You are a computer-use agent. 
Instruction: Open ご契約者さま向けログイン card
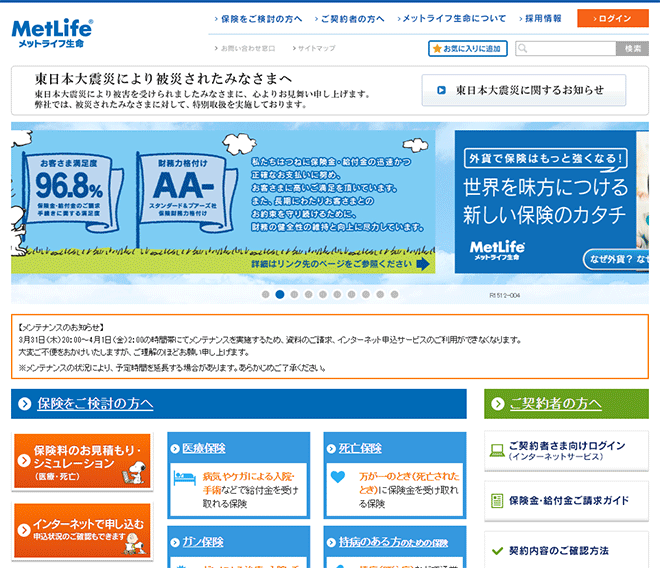566,450
